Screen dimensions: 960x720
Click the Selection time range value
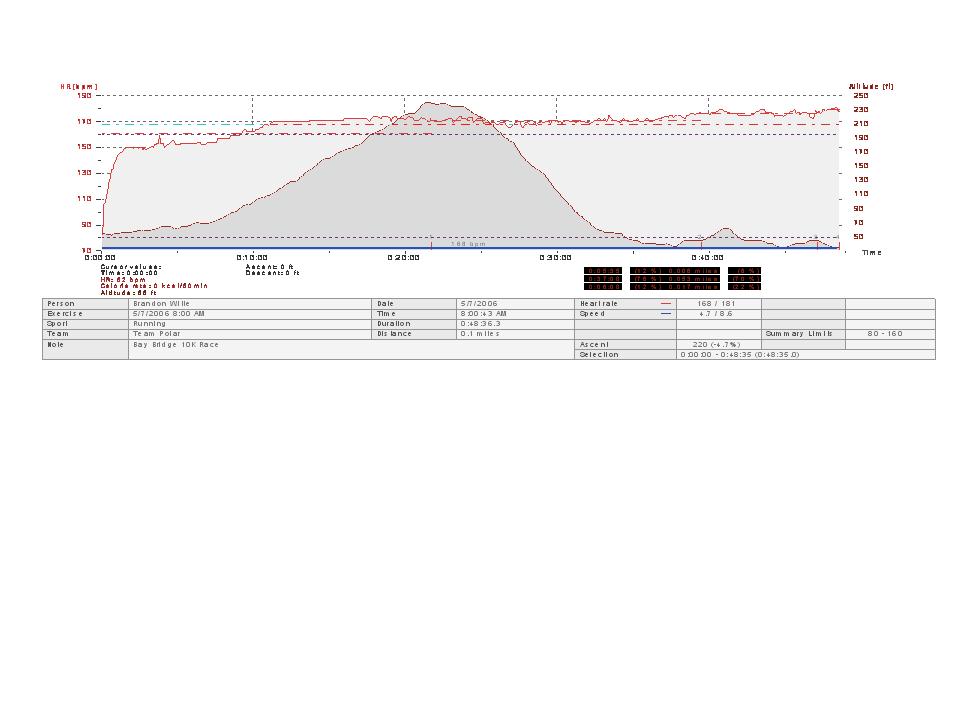point(740,354)
